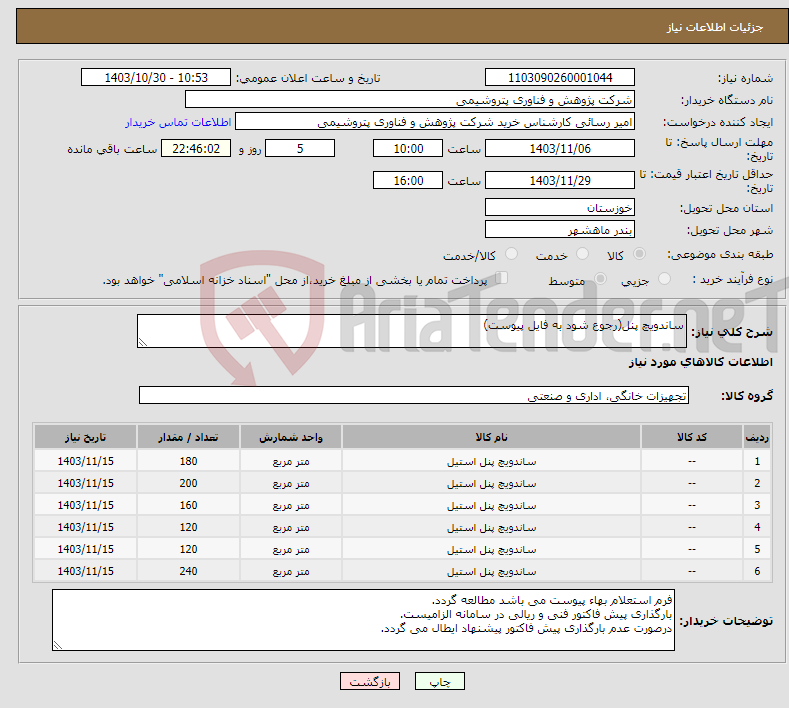
Task: Click the چاپ print button
Action: pos(440,681)
